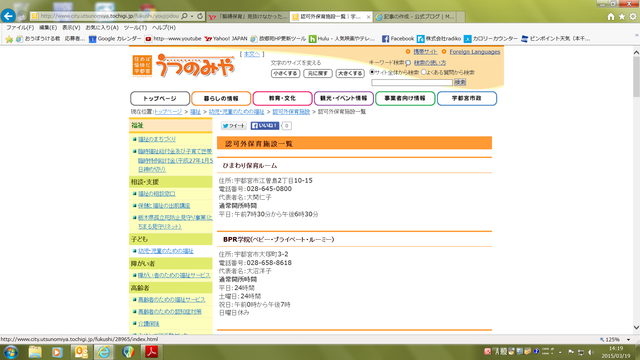
Task: Open the 宇都宮市政 navigation button
Action: (467, 98)
